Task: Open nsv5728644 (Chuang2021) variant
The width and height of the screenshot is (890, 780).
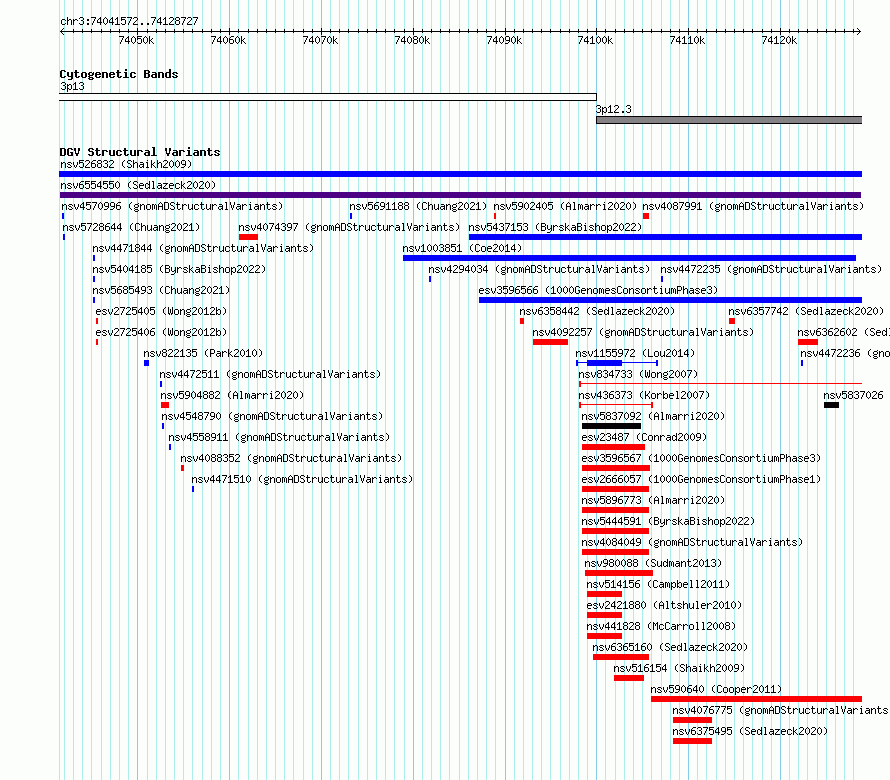Action: (131, 227)
